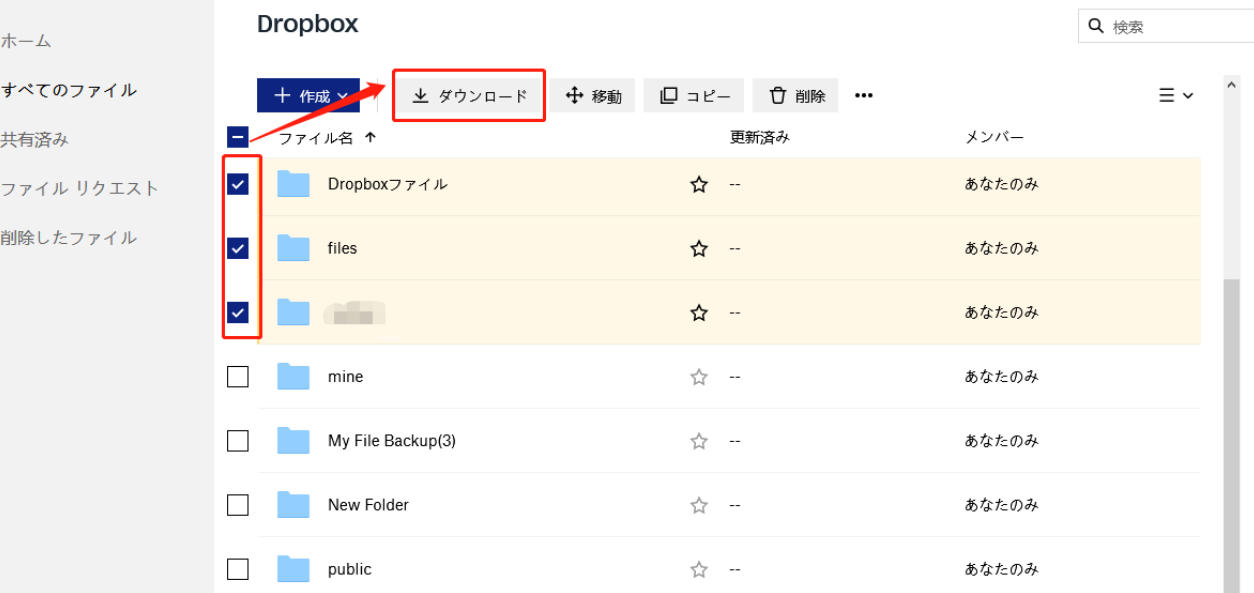Viewport: 1254px width, 593px height.
Task: Check the checkbox next to mine
Action: (x=237, y=376)
